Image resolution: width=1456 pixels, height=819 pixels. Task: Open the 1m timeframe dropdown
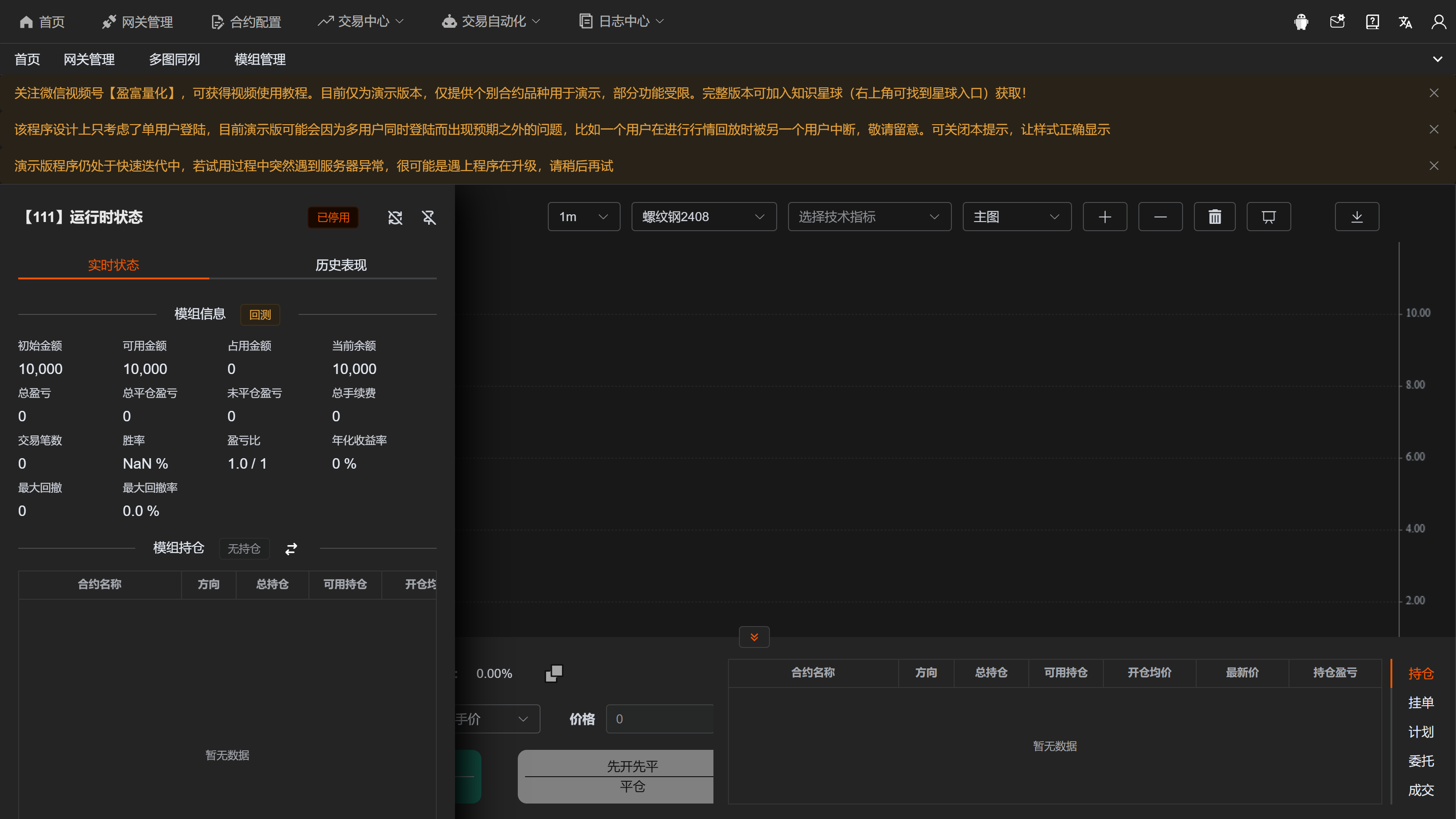[584, 217]
